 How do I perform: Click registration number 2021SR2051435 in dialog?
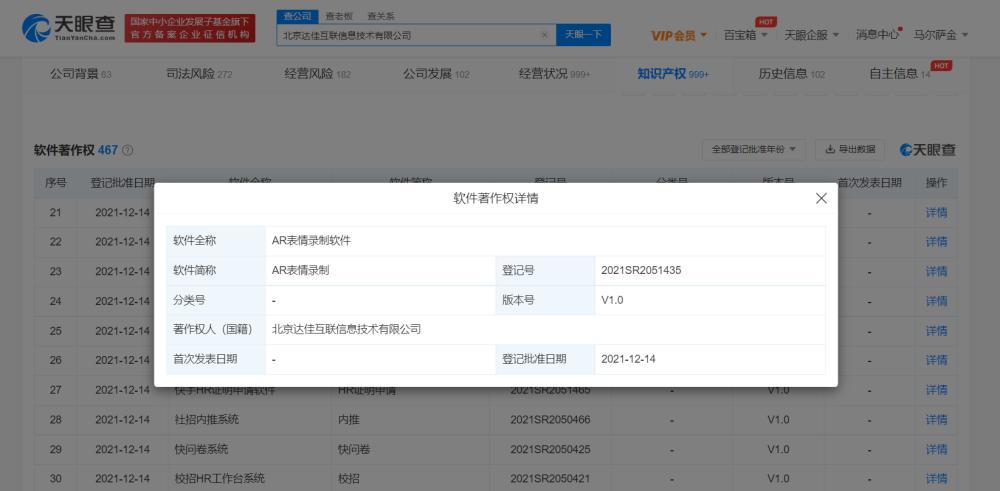coord(641,270)
